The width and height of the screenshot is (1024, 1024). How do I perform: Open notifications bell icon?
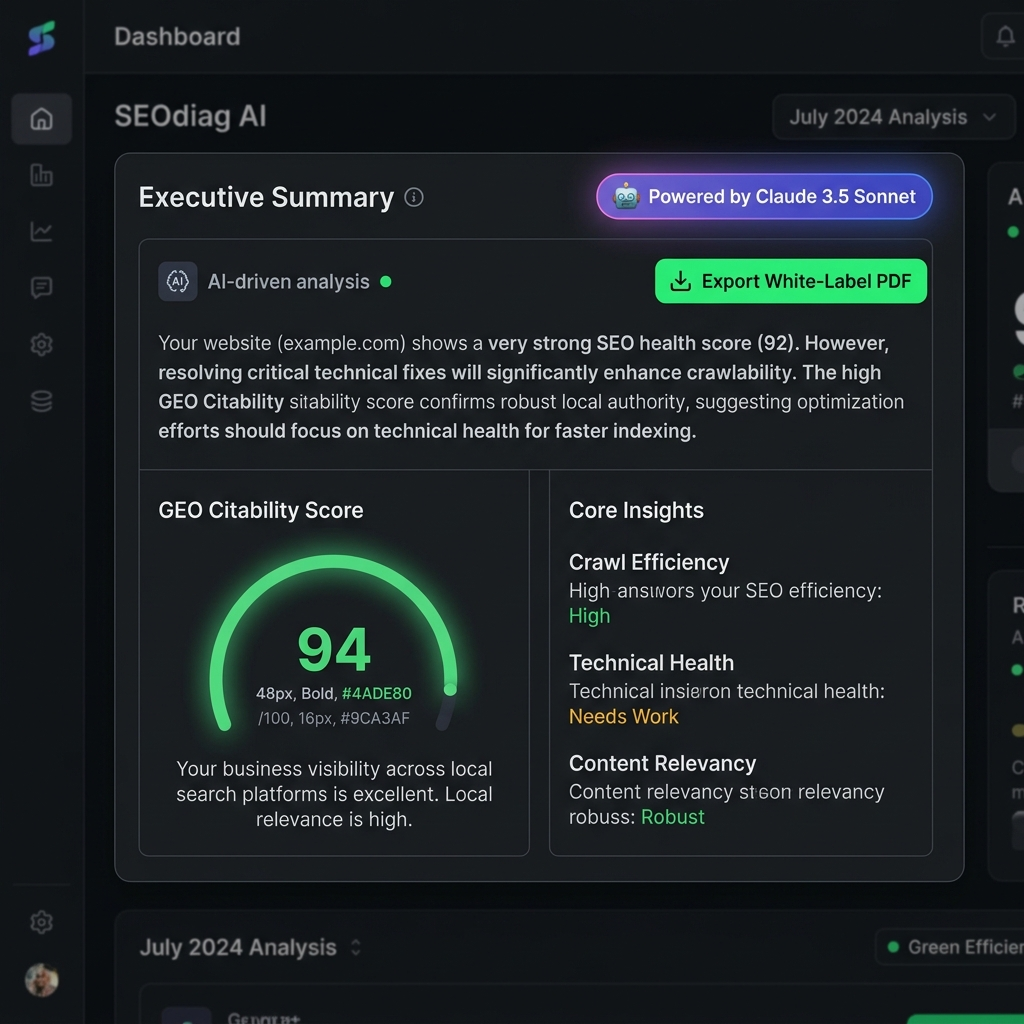[1005, 37]
